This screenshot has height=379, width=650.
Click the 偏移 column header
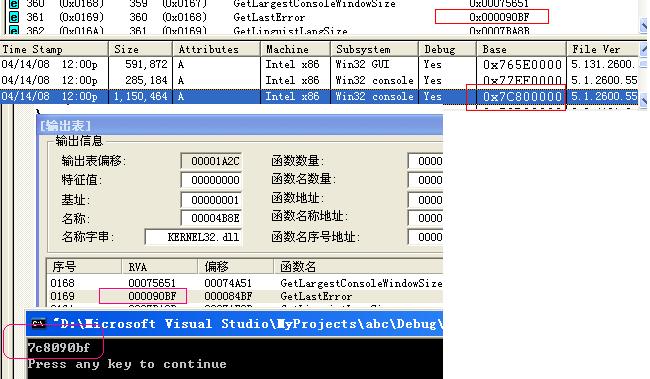[235, 267]
